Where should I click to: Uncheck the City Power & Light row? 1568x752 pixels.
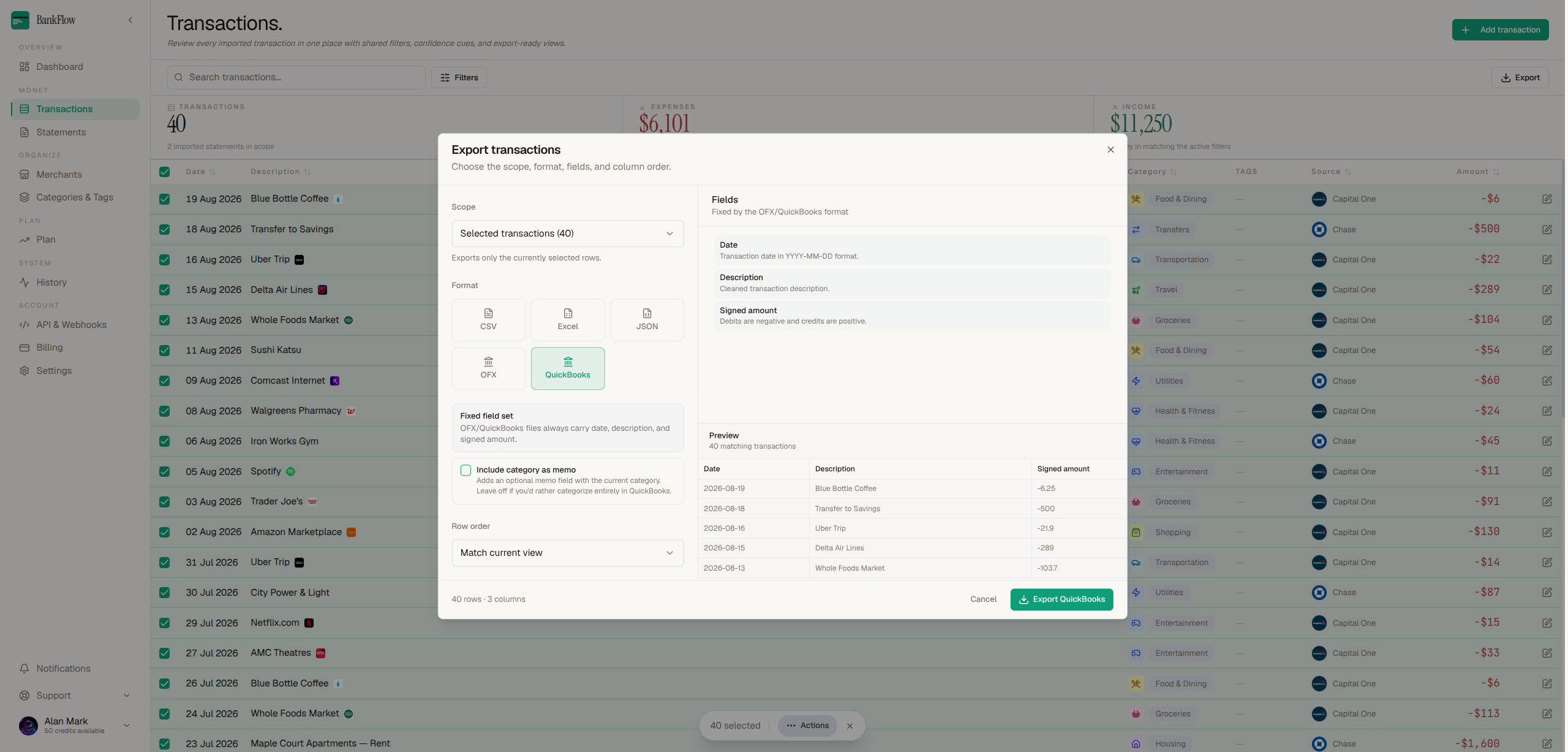[x=164, y=593]
